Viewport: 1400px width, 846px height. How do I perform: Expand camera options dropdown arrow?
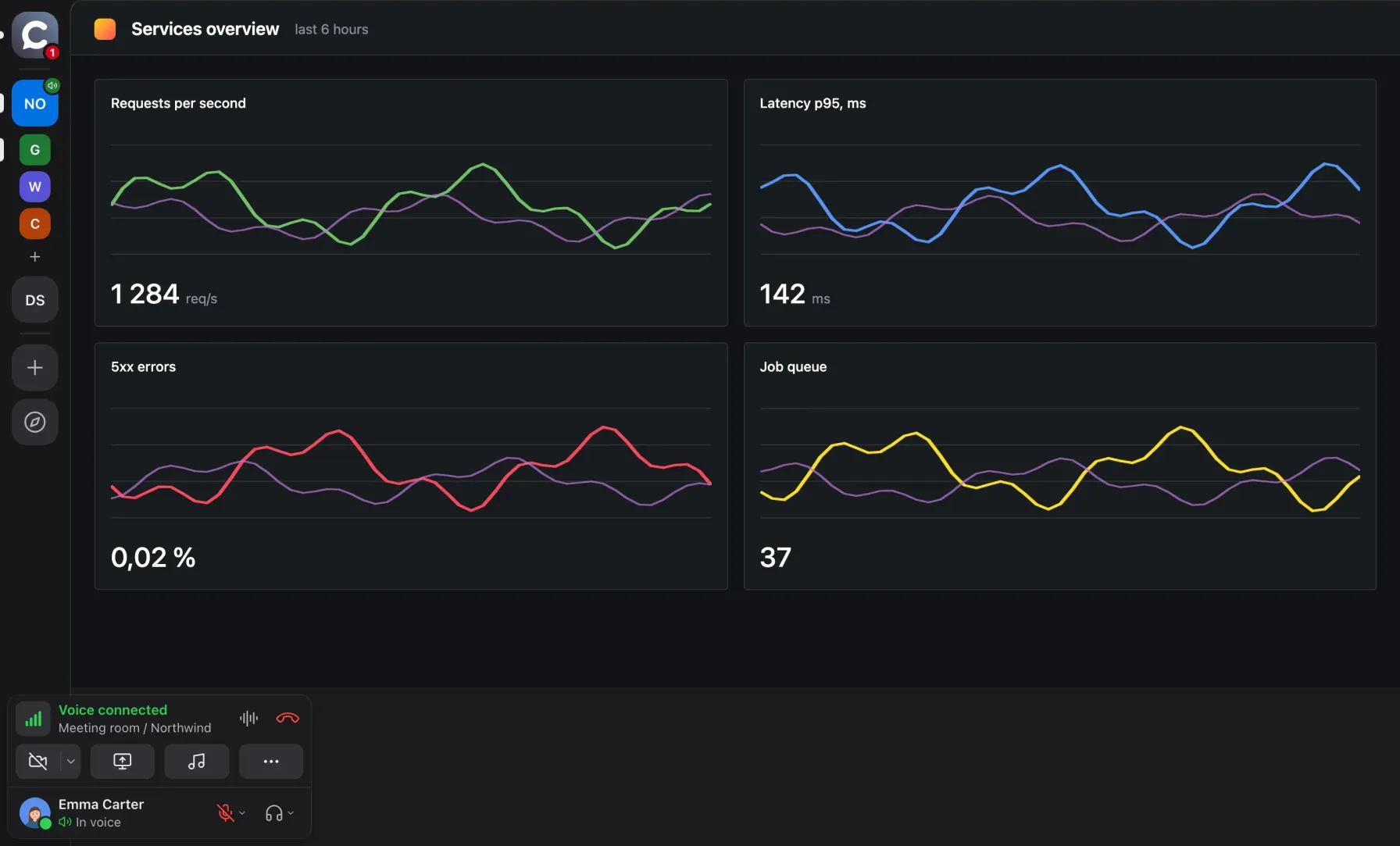(x=71, y=761)
